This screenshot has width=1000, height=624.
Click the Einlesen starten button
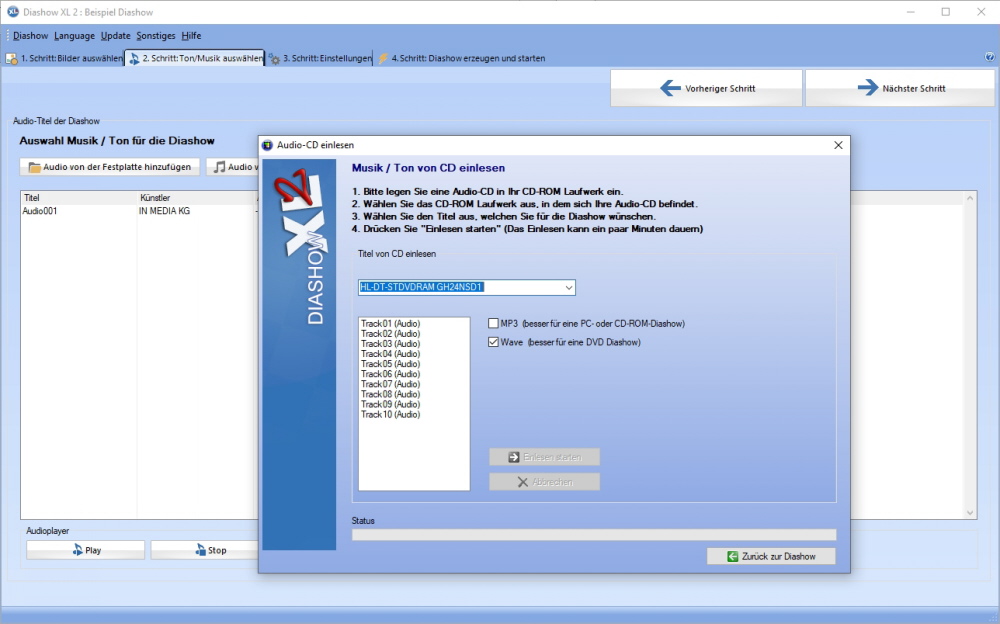click(544, 457)
